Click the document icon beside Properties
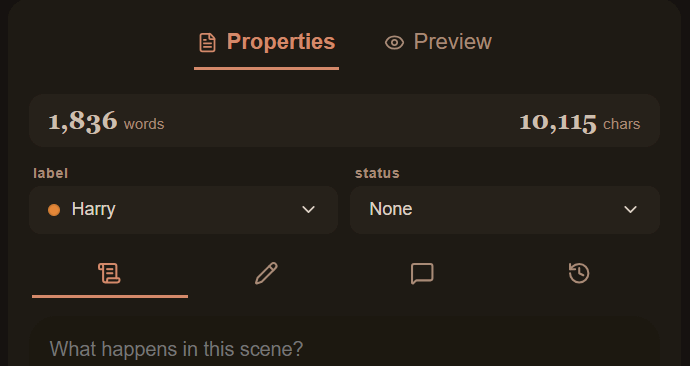This screenshot has height=366, width=690. pyautogui.click(x=207, y=43)
